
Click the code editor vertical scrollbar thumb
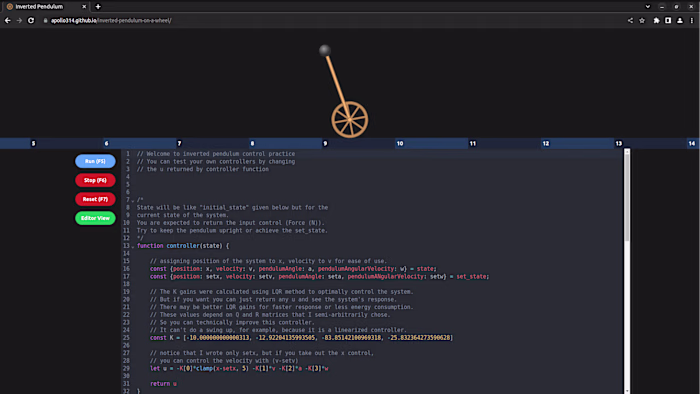(627, 198)
